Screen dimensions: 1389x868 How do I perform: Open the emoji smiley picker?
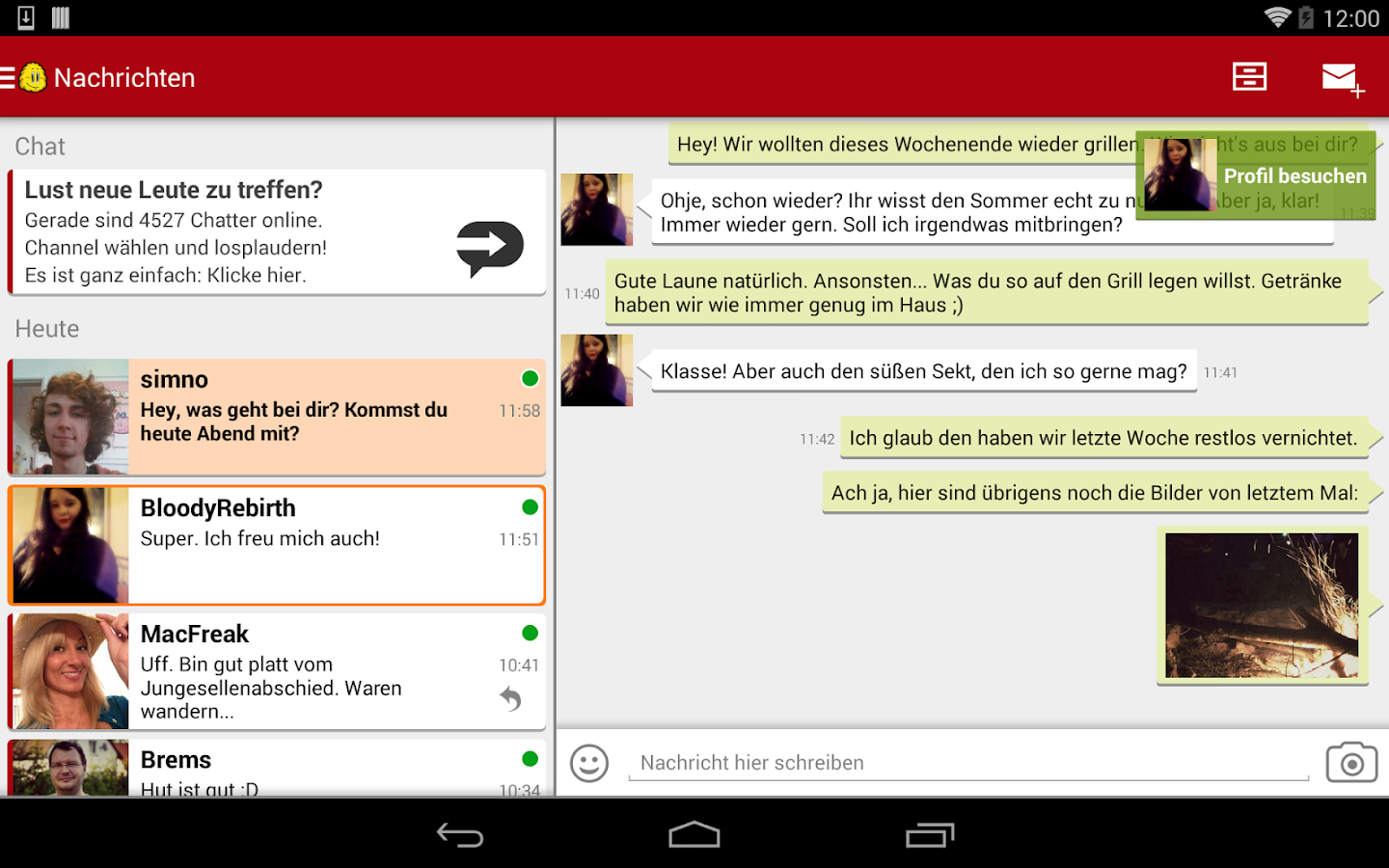[x=589, y=763]
